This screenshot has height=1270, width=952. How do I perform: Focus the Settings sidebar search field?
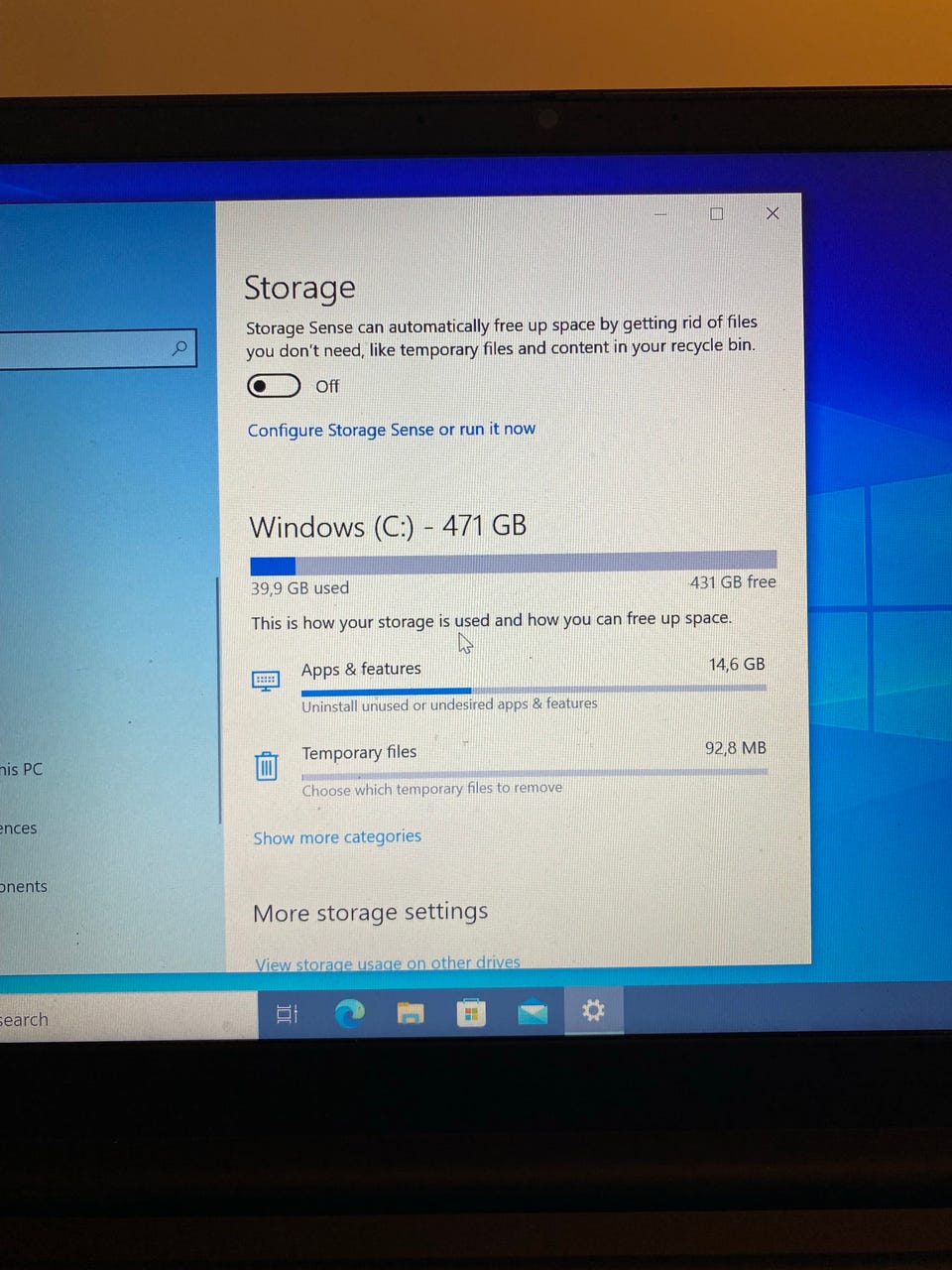point(97,349)
